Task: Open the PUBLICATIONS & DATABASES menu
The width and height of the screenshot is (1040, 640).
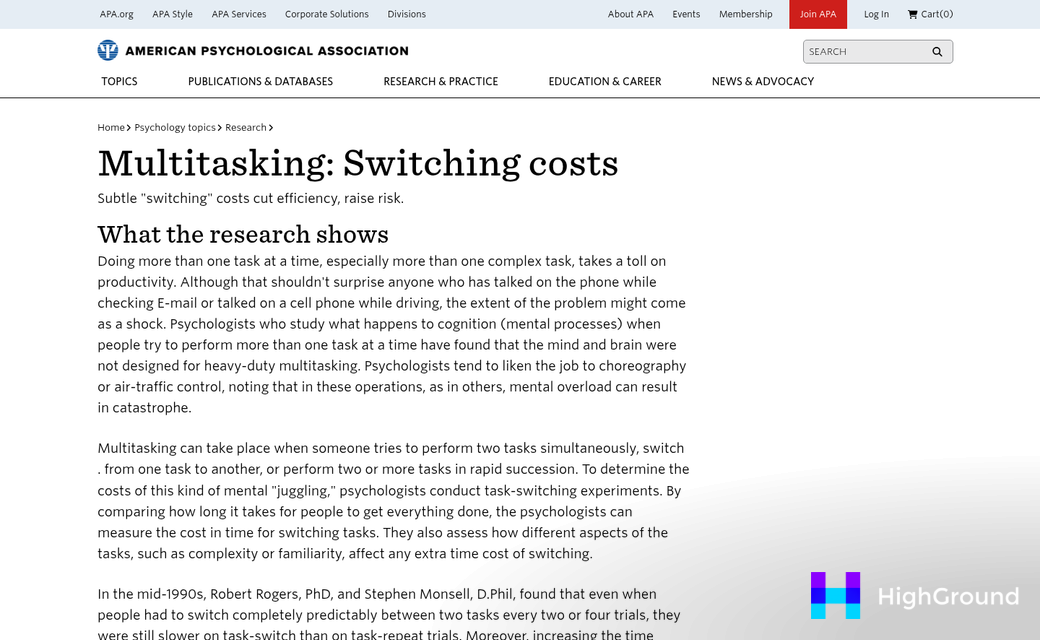Action: [x=261, y=82]
